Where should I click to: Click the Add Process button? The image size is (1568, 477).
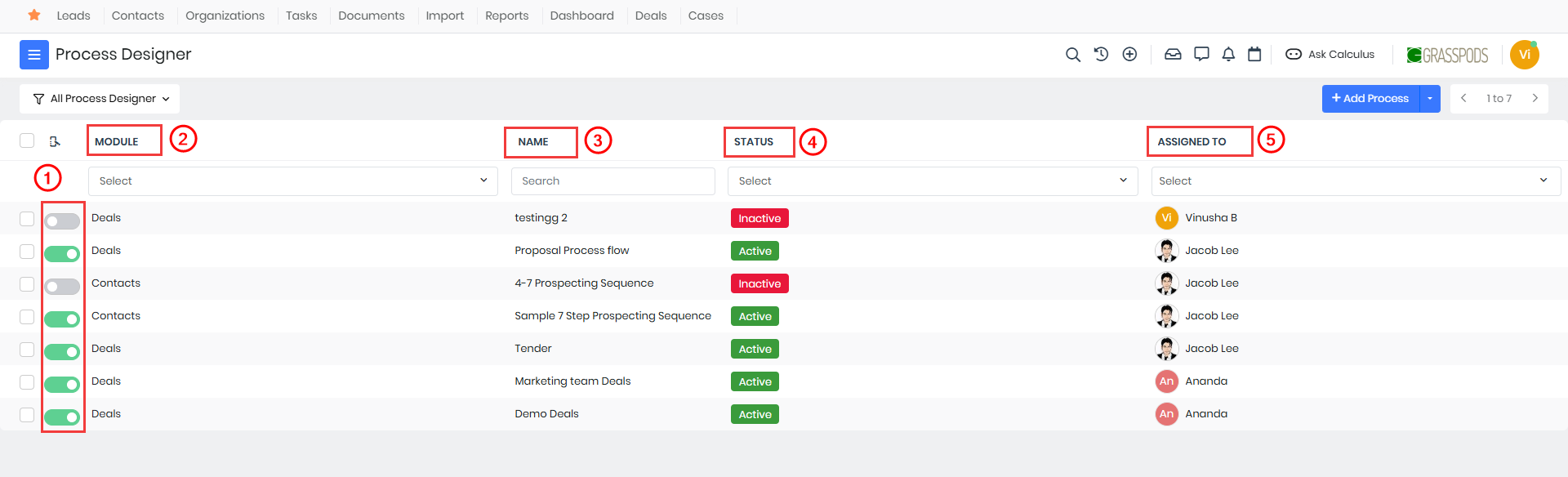pos(1370,99)
